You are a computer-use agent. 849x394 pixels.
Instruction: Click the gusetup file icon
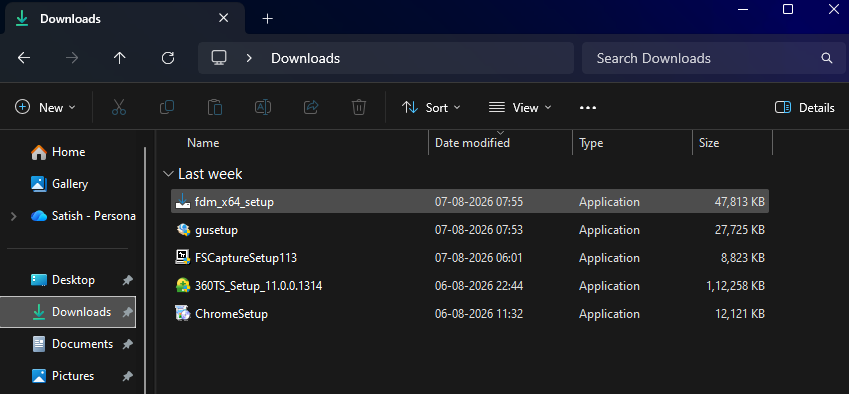point(182,230)
